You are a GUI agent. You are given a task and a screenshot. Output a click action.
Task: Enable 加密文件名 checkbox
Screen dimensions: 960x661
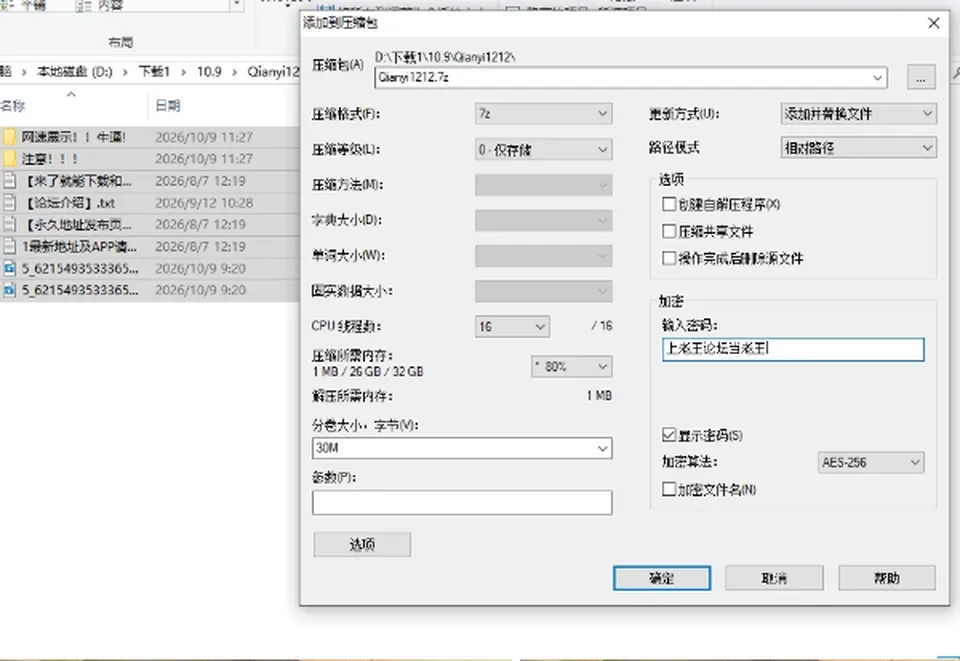point(669,489)
